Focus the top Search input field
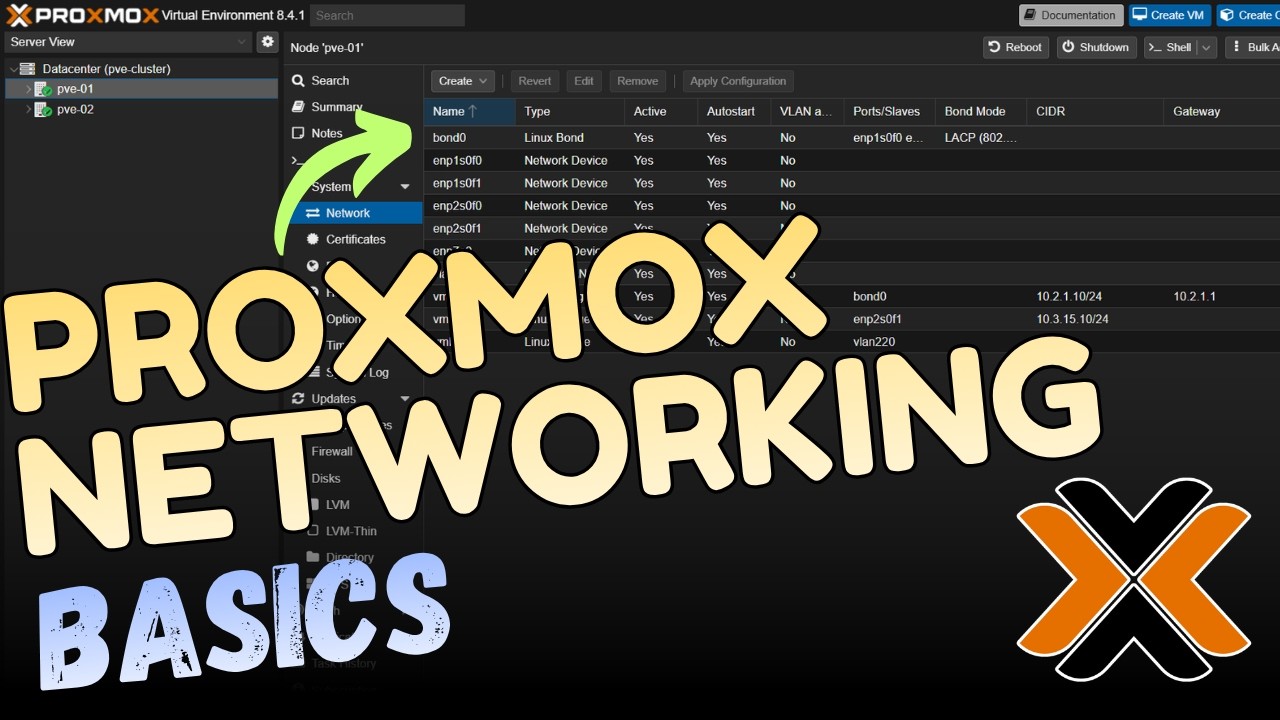 pyautogui.click(x=387, y=15)
